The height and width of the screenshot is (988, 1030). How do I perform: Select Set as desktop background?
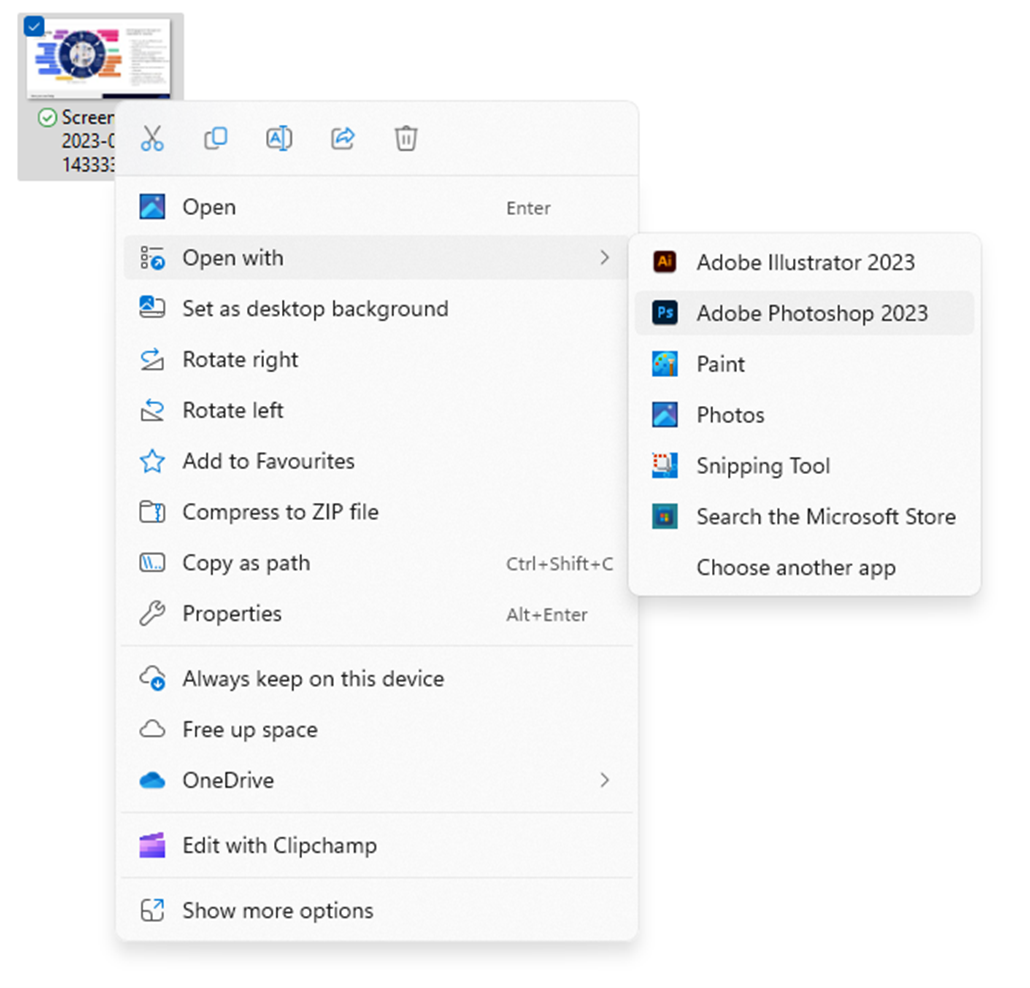click(314, 309)
